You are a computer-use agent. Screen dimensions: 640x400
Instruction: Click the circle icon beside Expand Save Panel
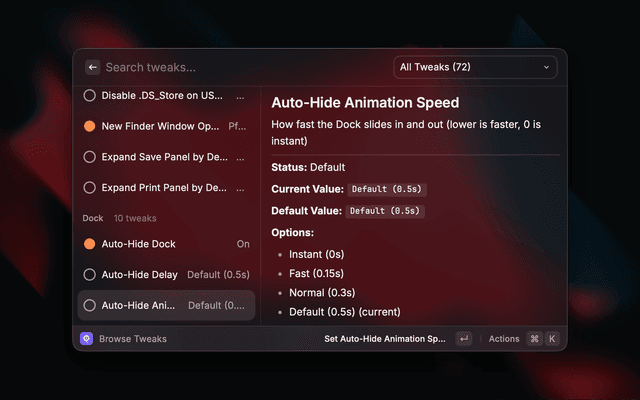[x=89, y=157]
